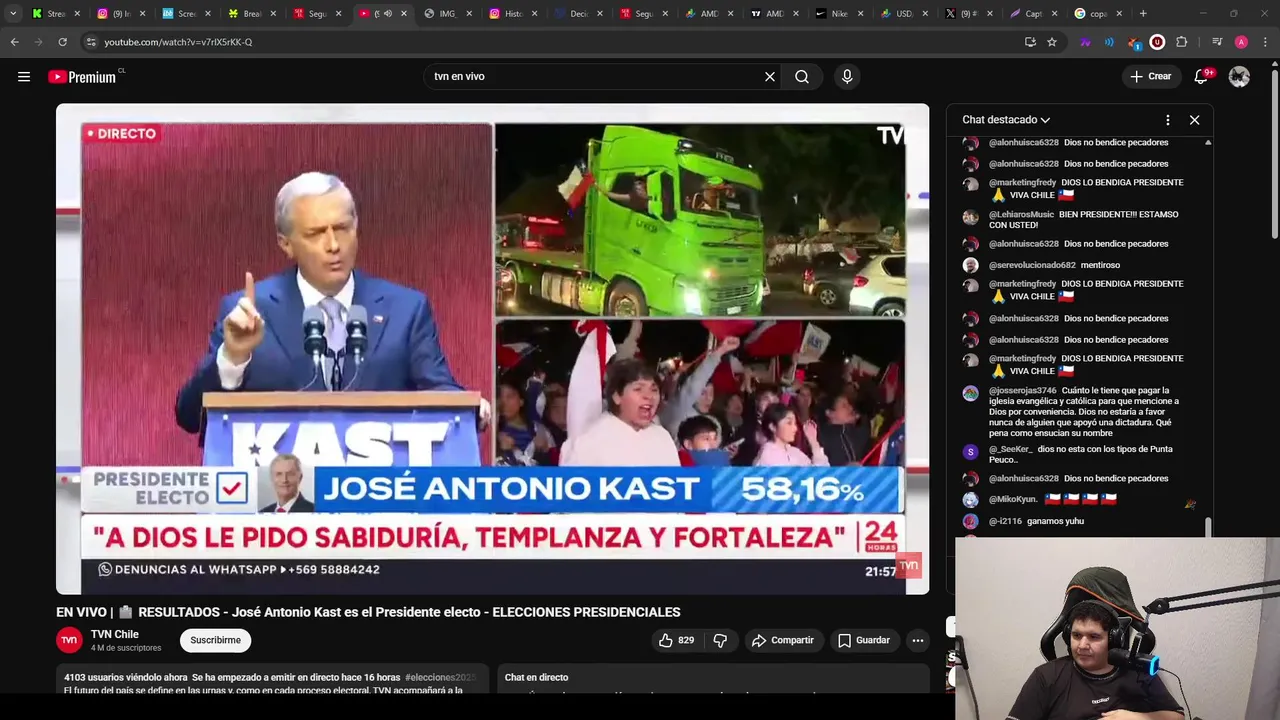Click the purple extension icon in toolbar

tap(1085, 42)
